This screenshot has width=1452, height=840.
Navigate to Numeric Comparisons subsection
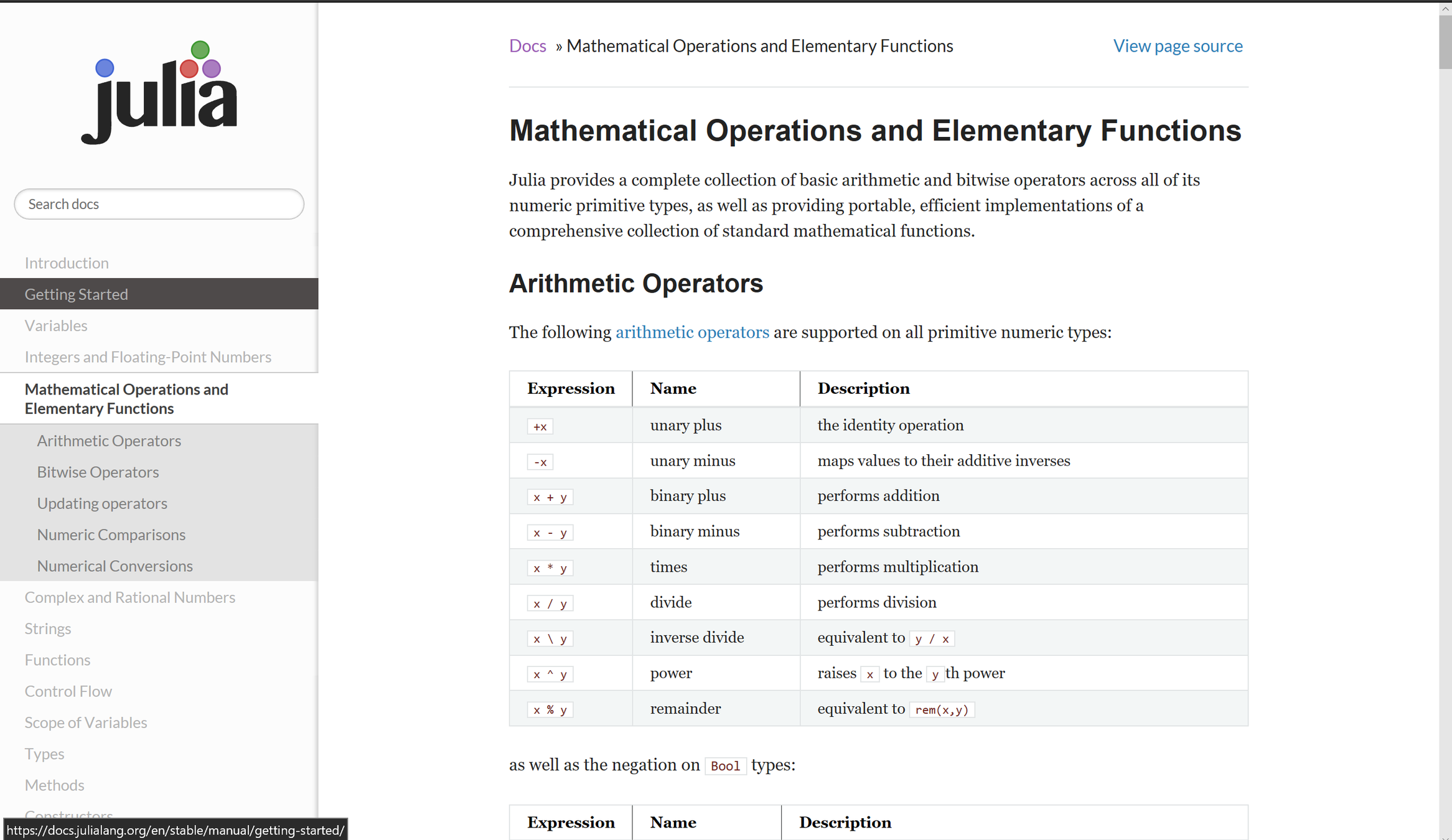click(x=111, y=534)
